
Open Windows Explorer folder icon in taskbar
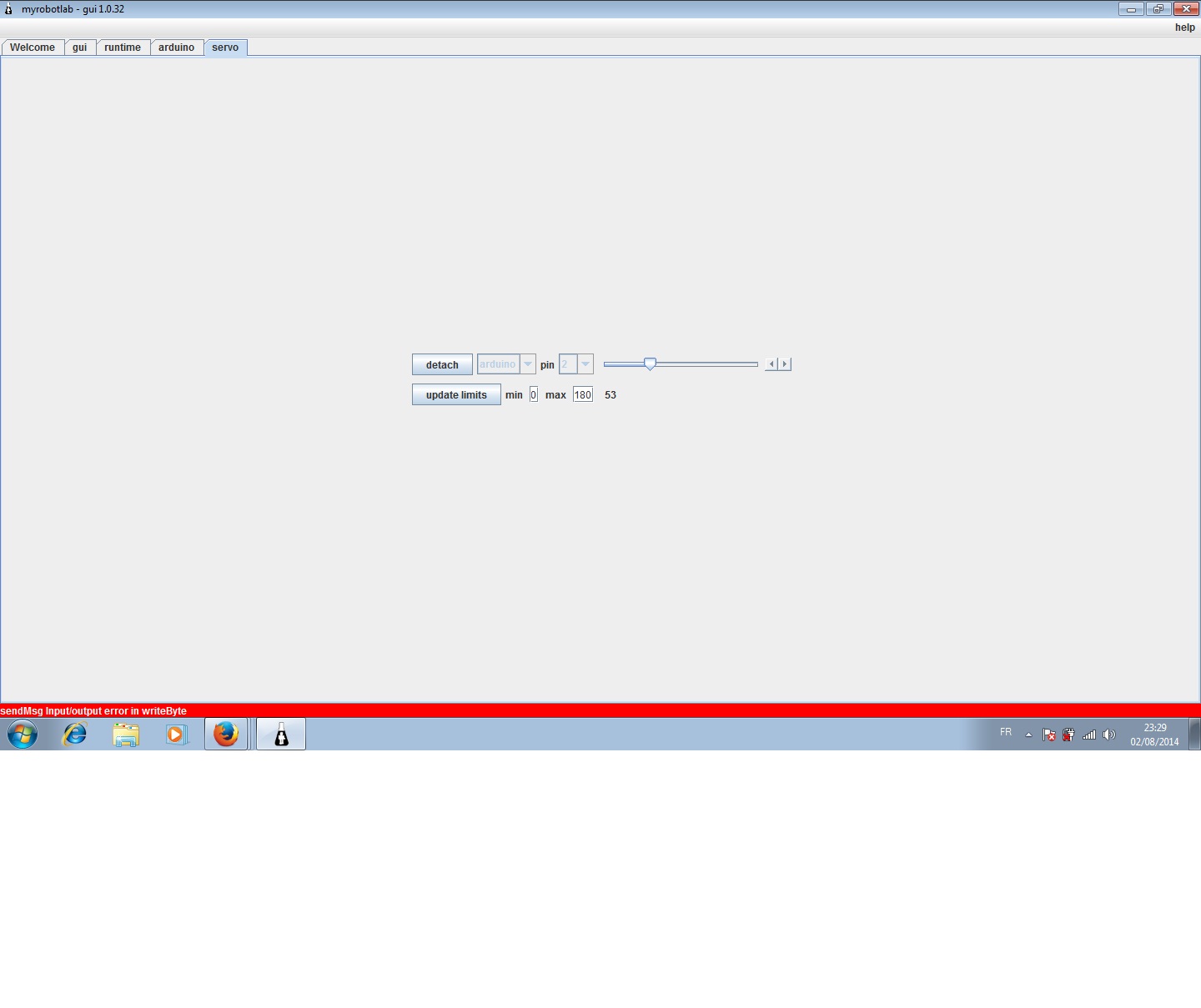point(126,735)
